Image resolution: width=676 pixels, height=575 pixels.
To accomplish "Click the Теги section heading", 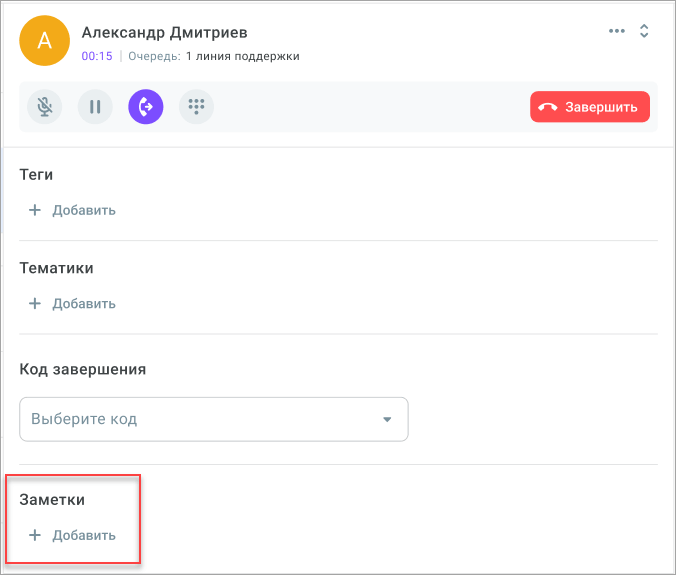I will [x=36, y=175].
